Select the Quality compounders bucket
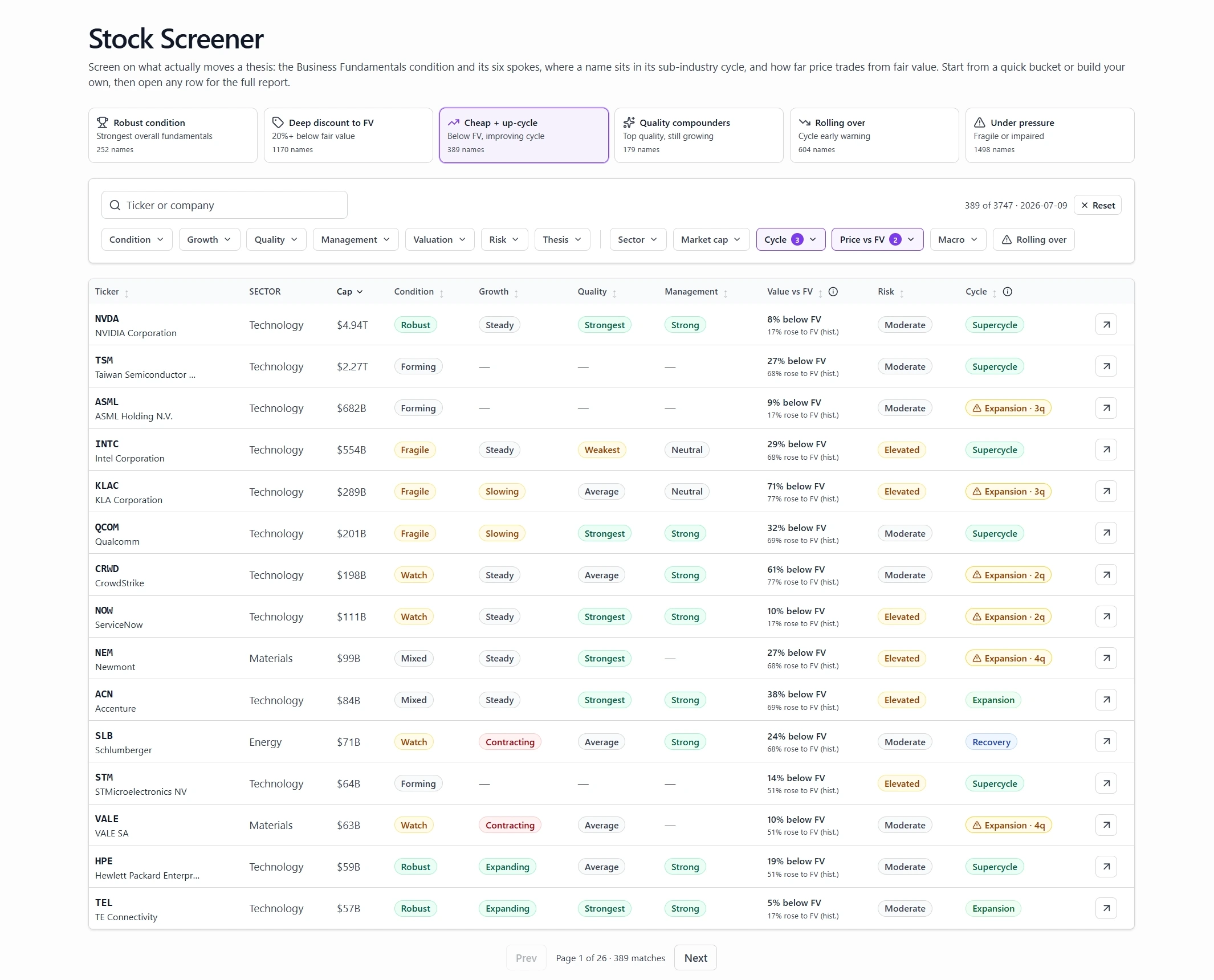The image size is (1214, 980). pos(699,136)
